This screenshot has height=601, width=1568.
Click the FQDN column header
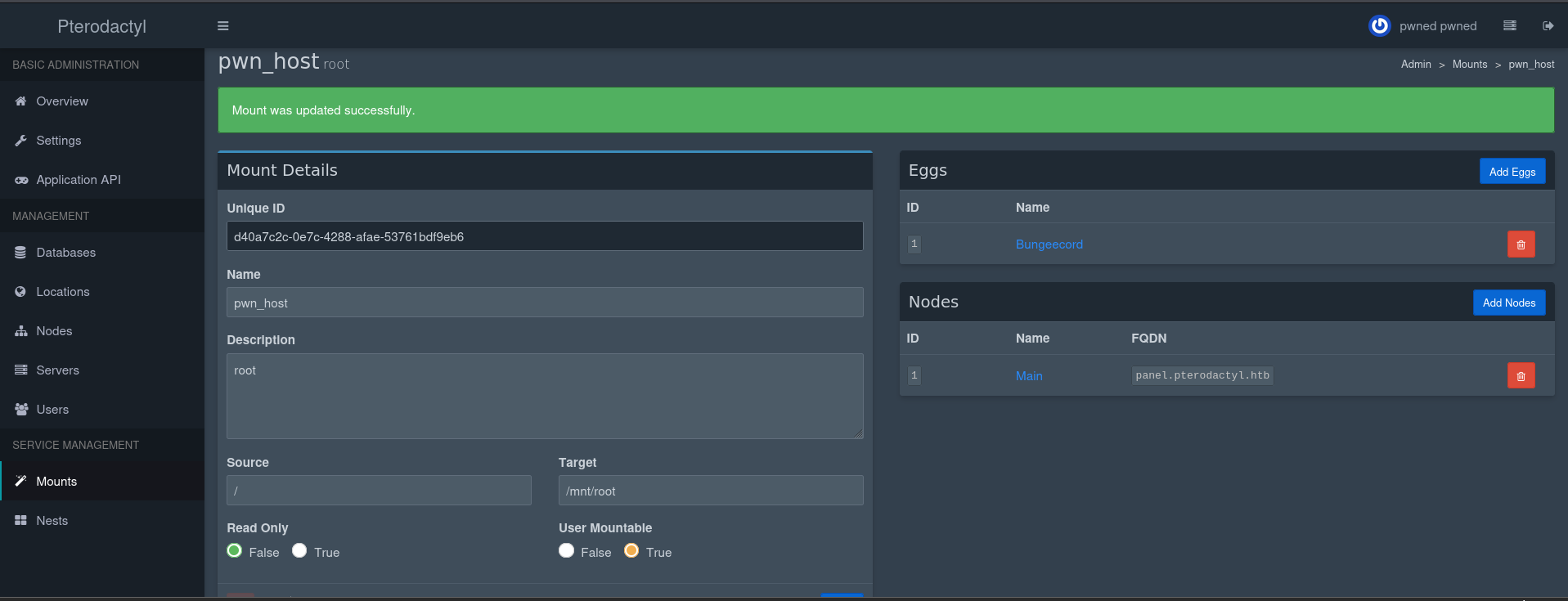click(x=1149, y=339)
